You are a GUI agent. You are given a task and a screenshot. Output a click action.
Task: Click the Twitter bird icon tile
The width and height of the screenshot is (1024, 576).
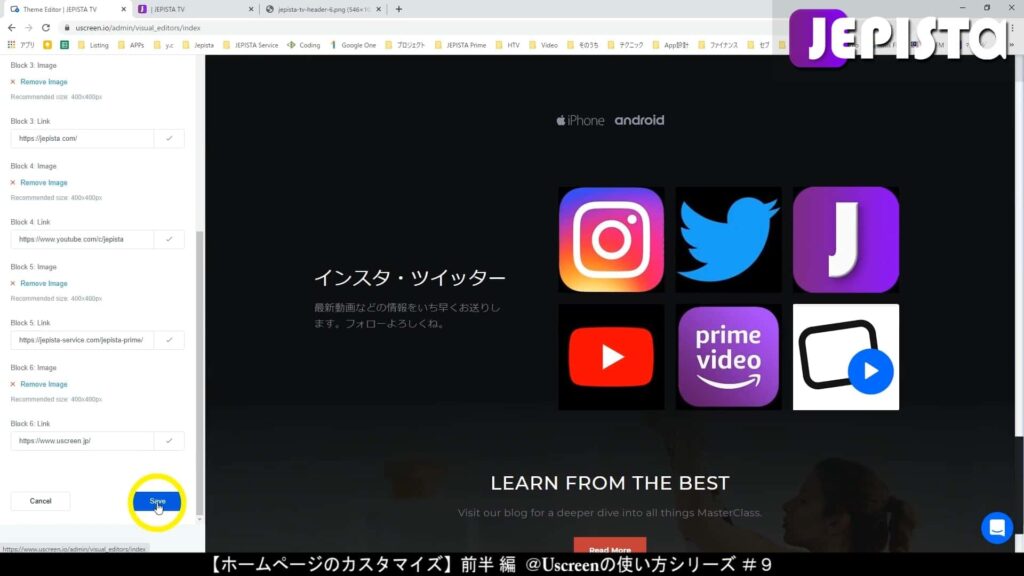728,240
